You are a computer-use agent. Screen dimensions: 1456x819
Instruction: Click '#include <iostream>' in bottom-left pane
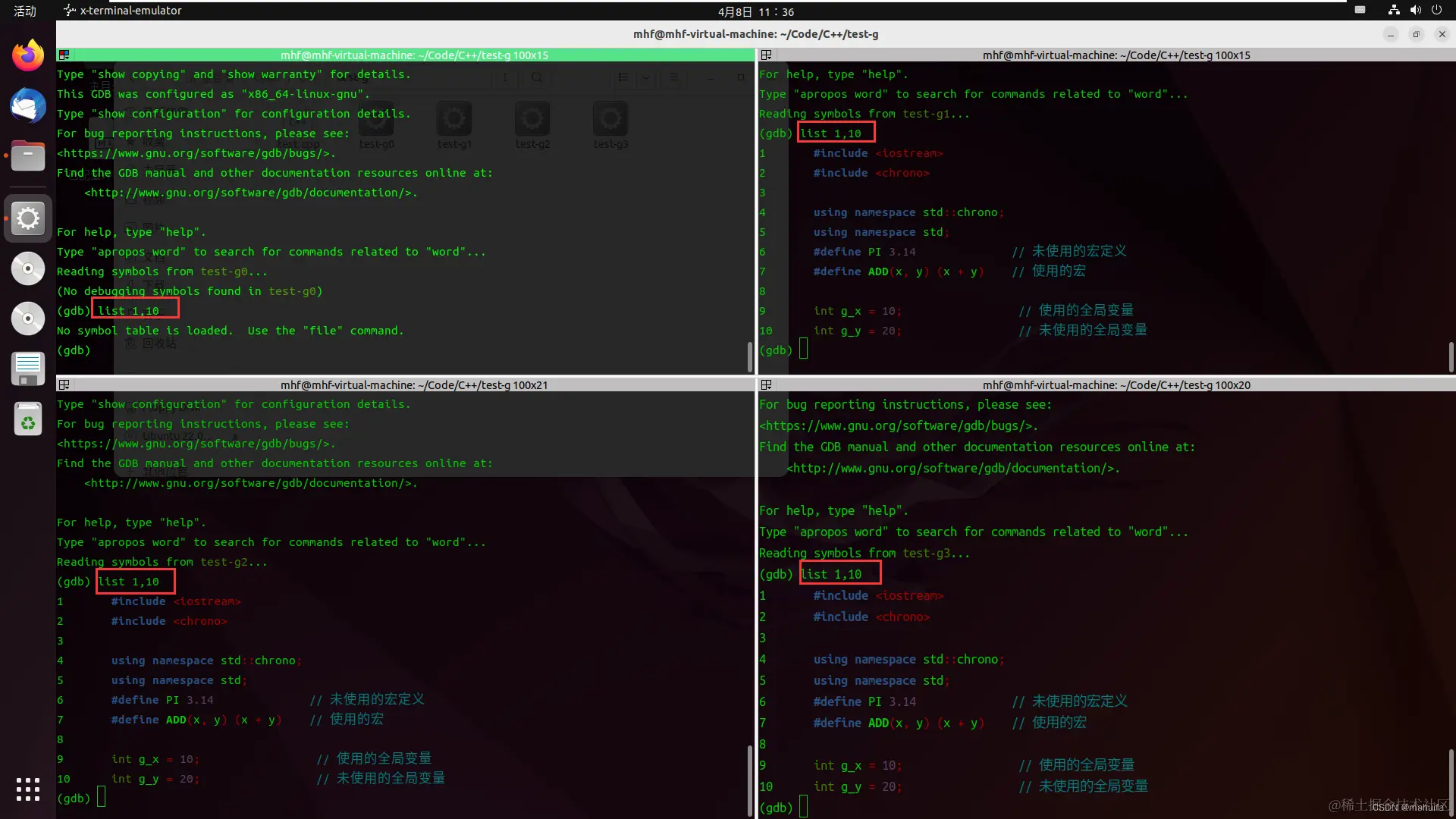(176, 601)
